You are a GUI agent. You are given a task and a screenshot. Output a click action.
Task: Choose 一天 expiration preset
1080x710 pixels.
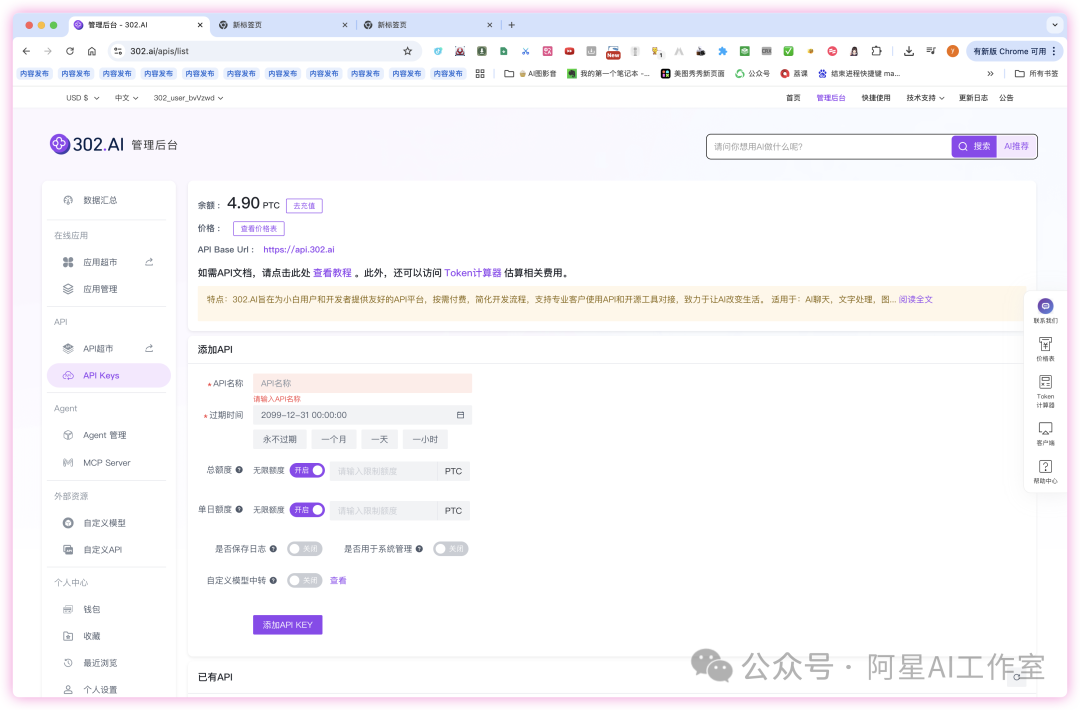pyautogui.click(x=380, y=439)
